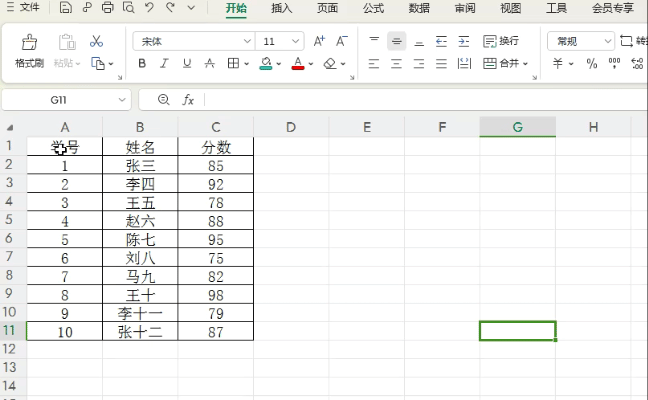This screenshot has width=648, height=400.
Task: Open 工具 tab
Action: 556,8
